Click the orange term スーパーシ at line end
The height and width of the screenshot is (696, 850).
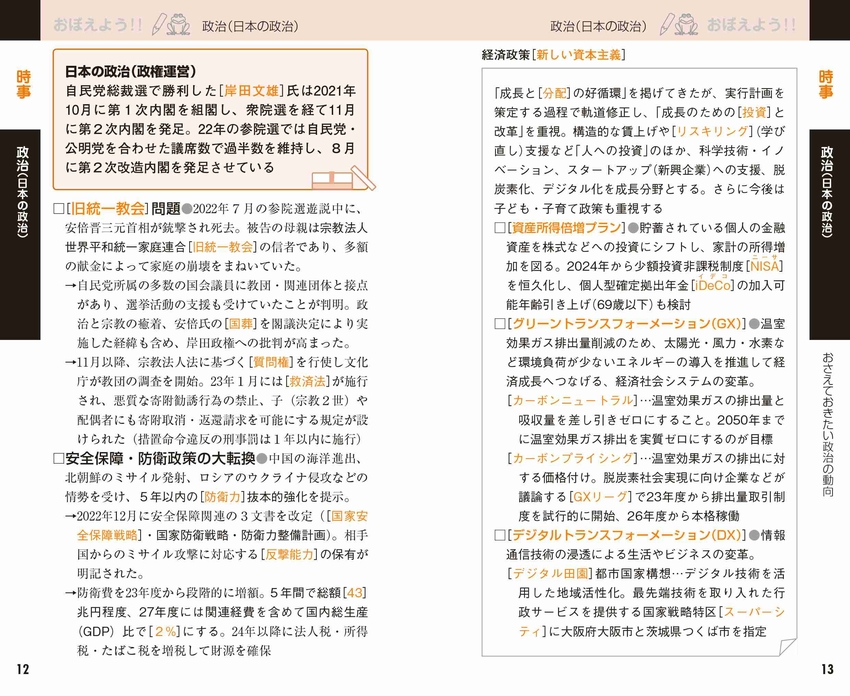point(754,613)
